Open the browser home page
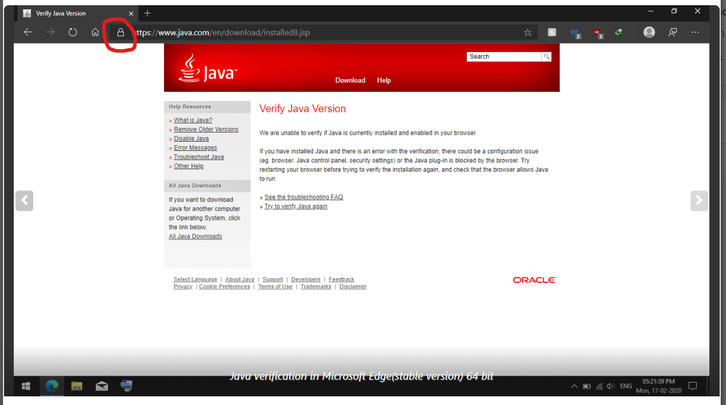The image size is (726, 405). tap(95, 32)
